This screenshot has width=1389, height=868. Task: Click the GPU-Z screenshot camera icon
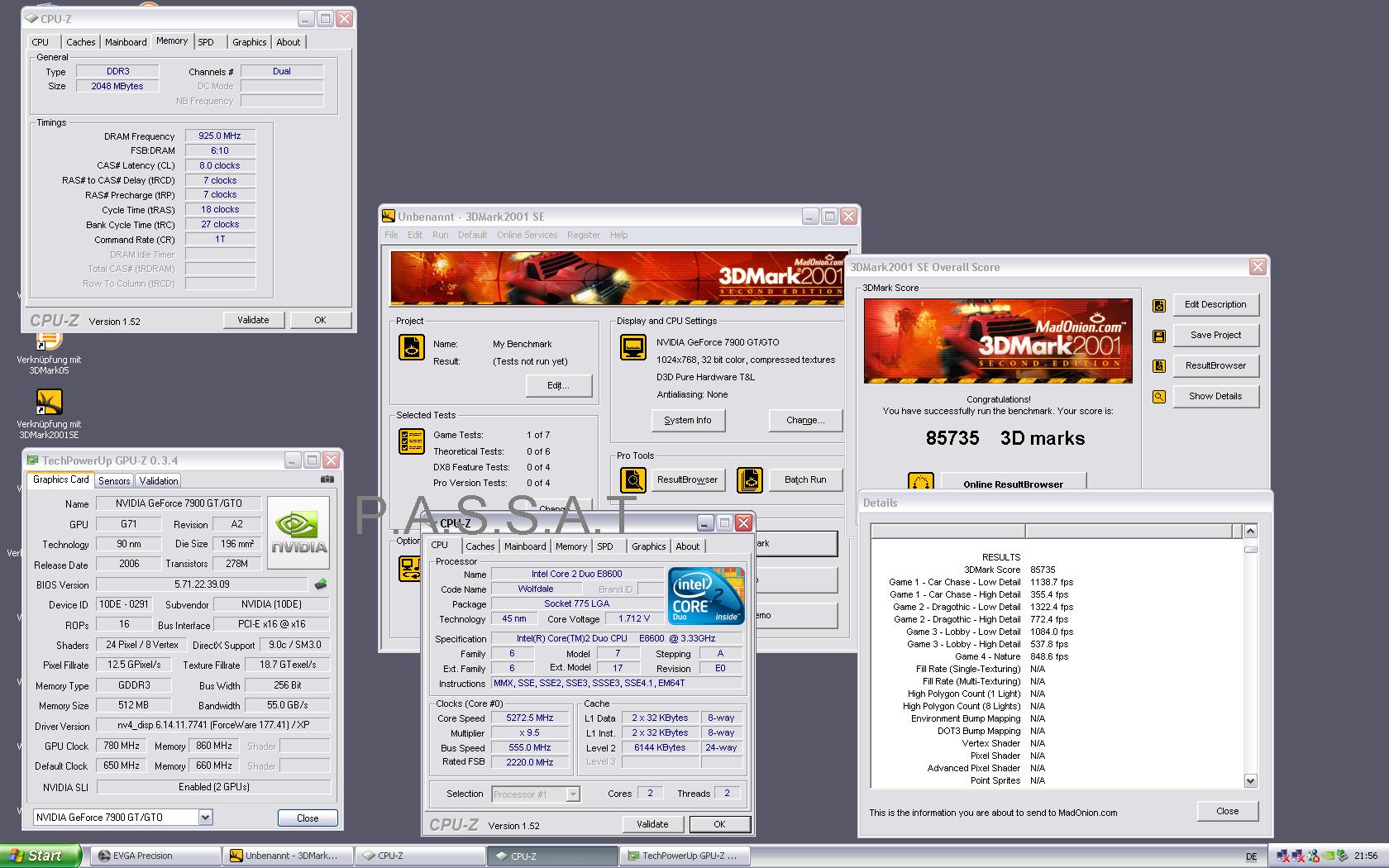(327, 479)
